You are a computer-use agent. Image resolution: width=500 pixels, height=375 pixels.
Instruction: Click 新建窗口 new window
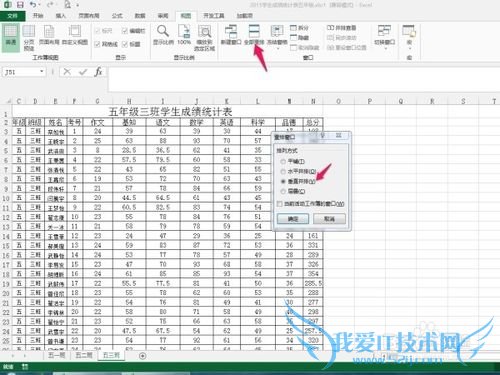(x=231, y=35)
